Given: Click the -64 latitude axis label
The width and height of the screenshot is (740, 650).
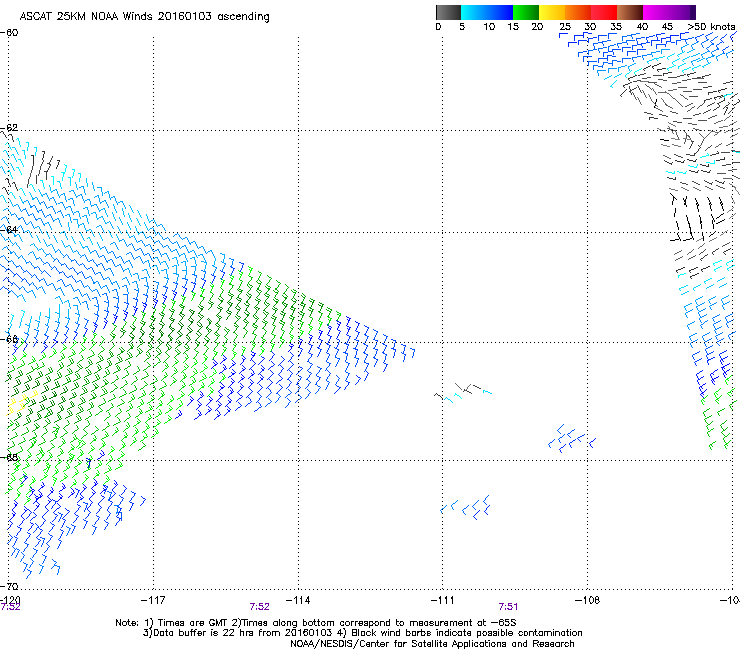Looking at the screenshot, I should click(x=9, y=229).
